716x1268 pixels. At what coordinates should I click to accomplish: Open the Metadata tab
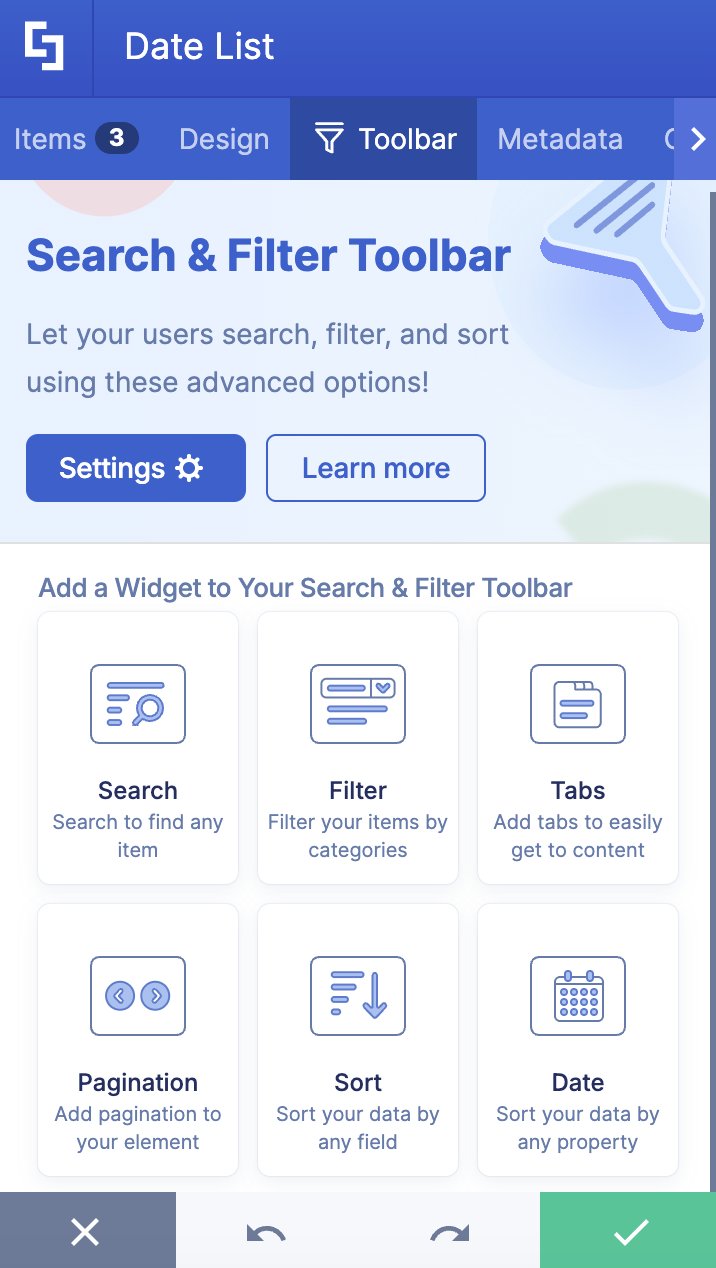tap(559, 139)
